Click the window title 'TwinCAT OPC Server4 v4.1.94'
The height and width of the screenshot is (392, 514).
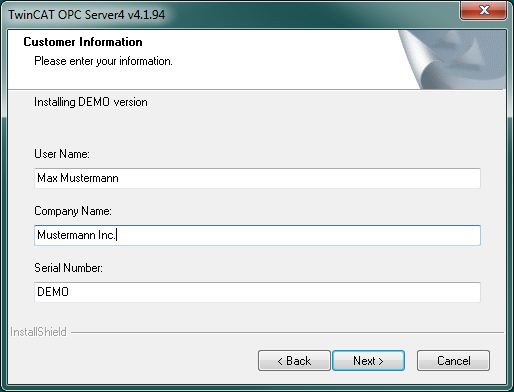tap(87, 15)
